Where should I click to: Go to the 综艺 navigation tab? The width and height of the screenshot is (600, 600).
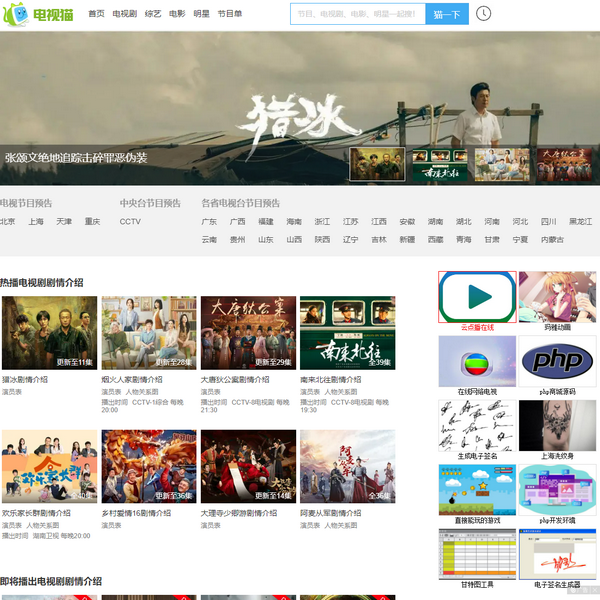[153, 14]
